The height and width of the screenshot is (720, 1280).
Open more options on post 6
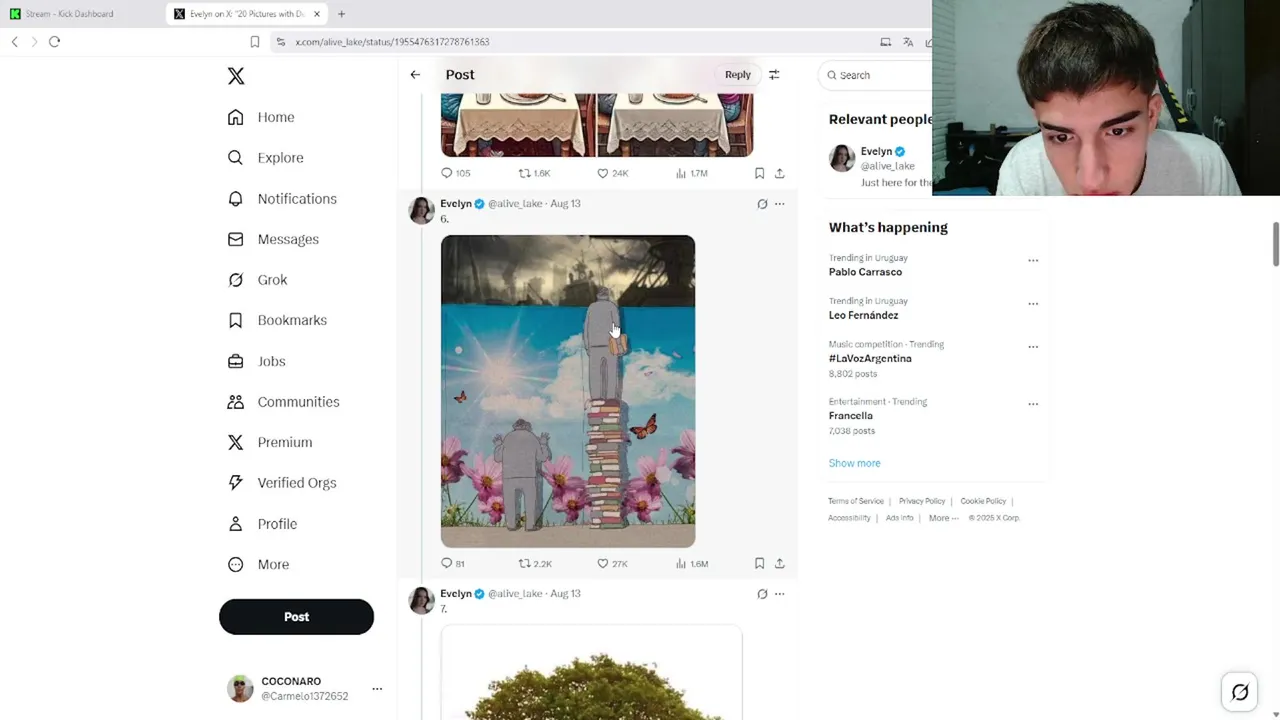780,204
